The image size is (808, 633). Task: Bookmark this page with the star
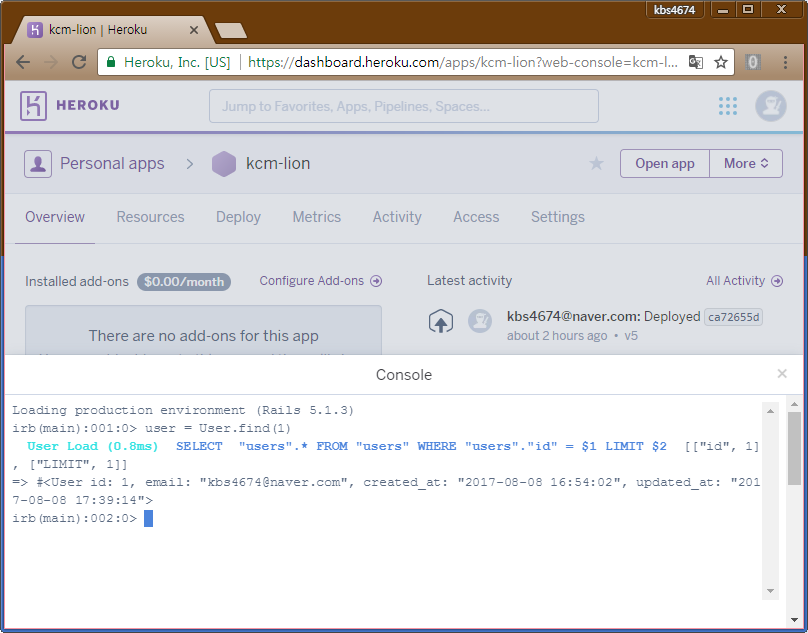click(x=720, y=62)
